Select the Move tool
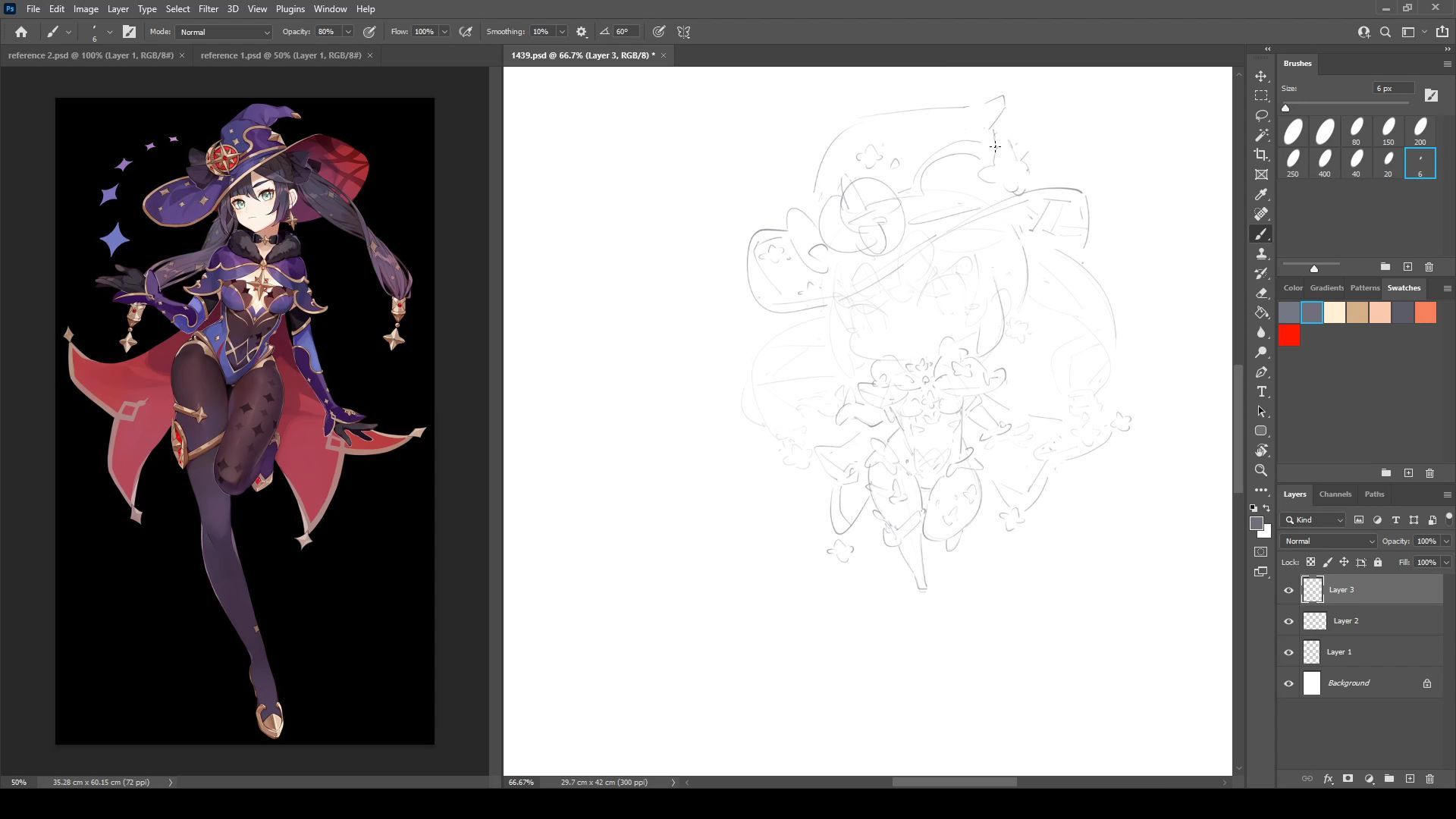 pyautogui.click(x=1261, y=77)
